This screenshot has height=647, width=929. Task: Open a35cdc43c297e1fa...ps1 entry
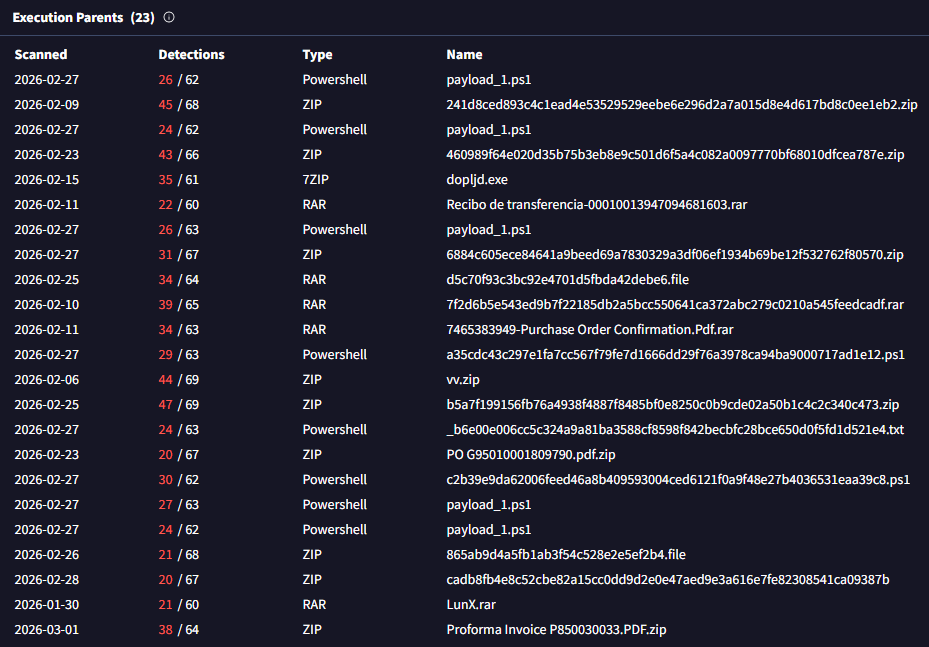tap(675, 355)
